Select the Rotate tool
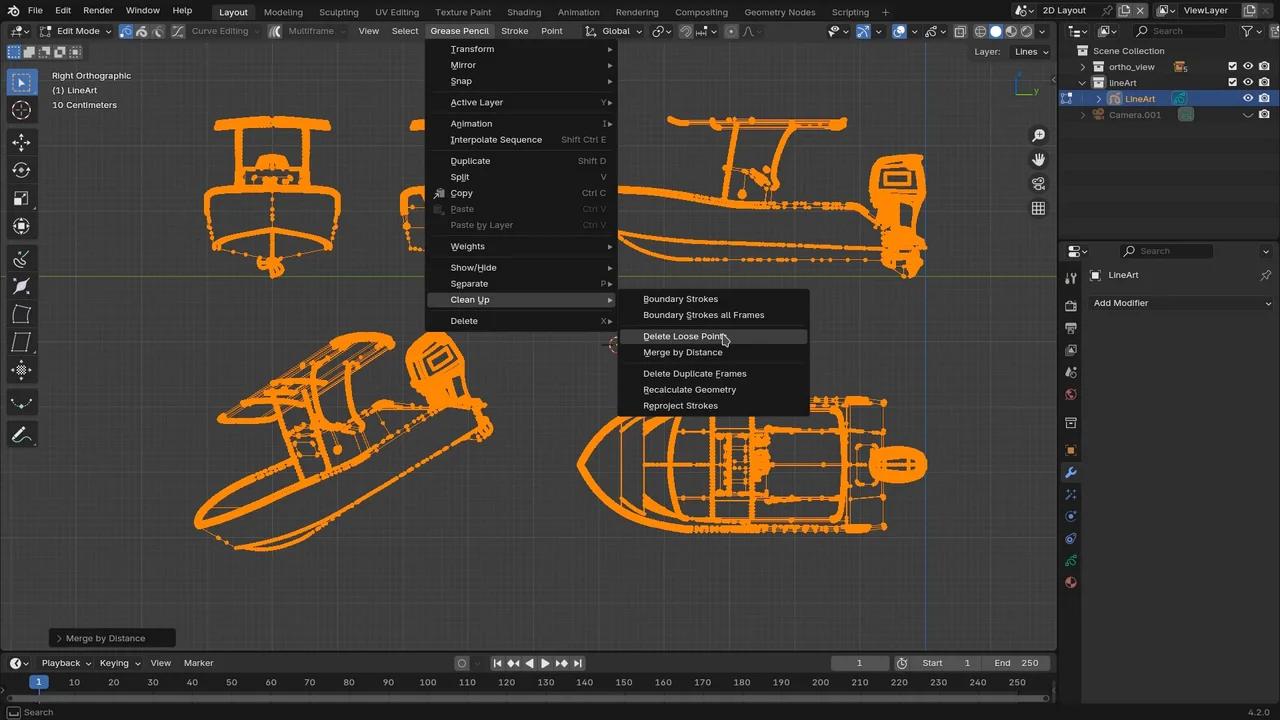 pyautogui.click(x=22, y=170)
